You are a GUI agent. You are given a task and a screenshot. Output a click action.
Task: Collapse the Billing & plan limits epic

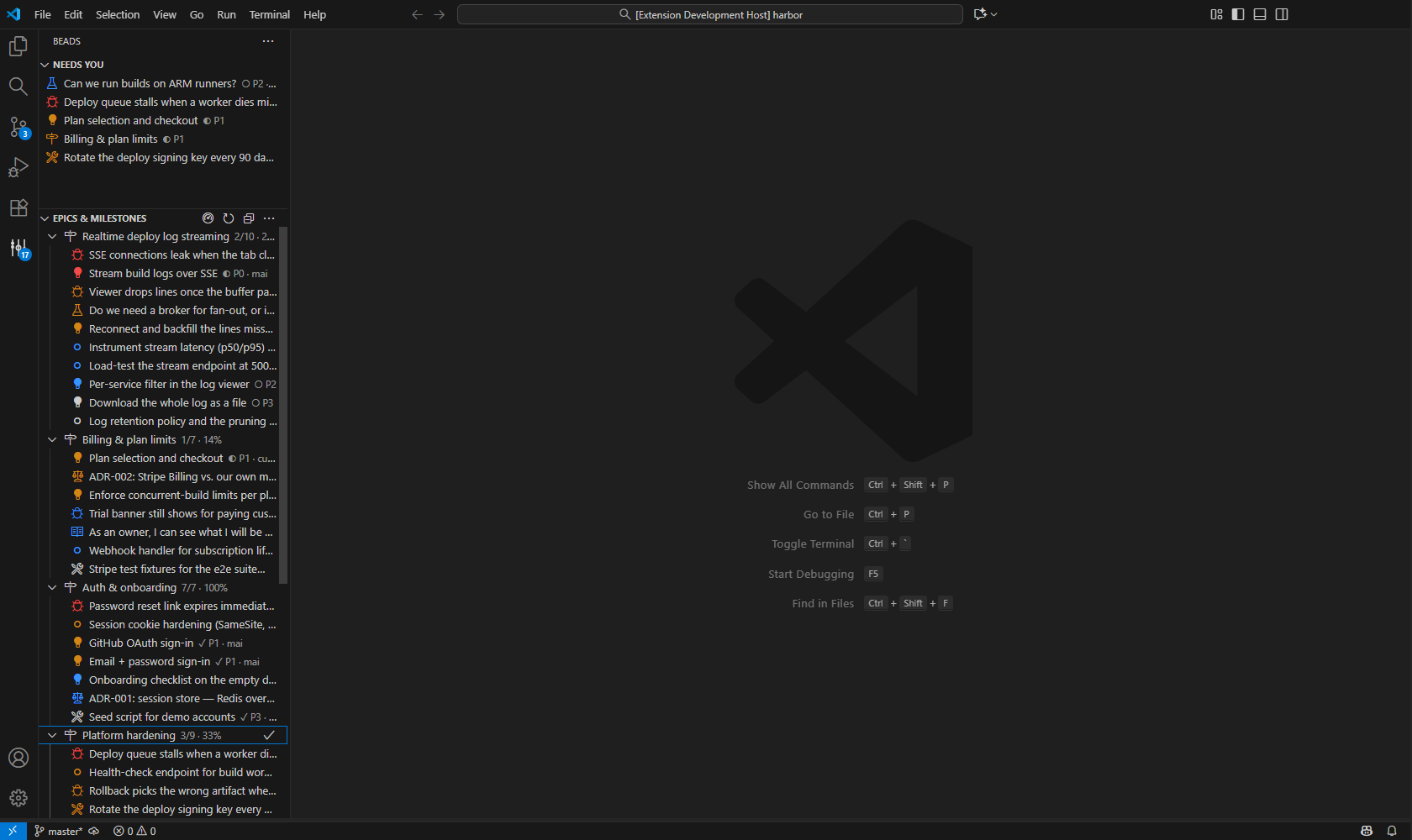[x=52, y=440]
